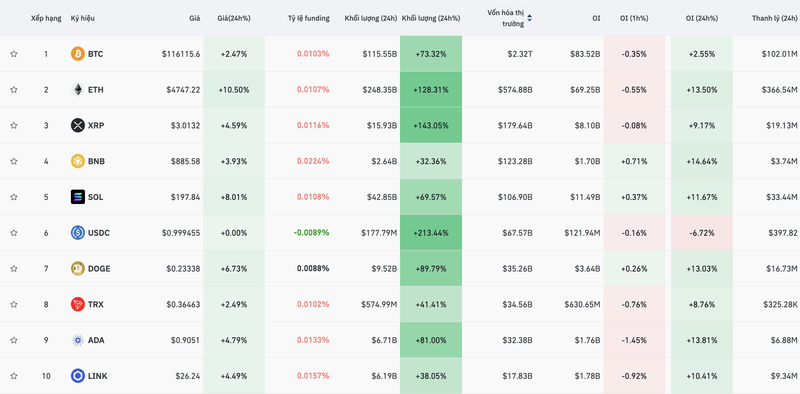Click the Chainlink LINK coin icon

coord(78,376)
